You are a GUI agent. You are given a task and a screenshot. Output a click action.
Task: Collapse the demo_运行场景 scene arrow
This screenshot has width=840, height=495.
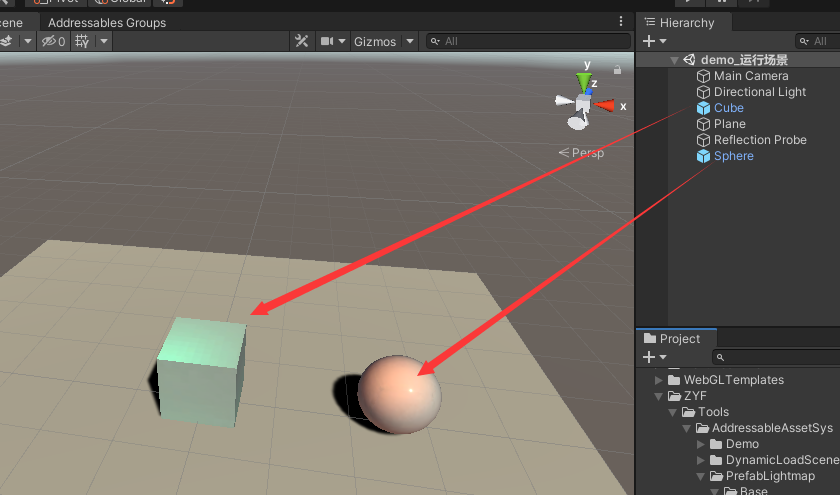(674, 61)
